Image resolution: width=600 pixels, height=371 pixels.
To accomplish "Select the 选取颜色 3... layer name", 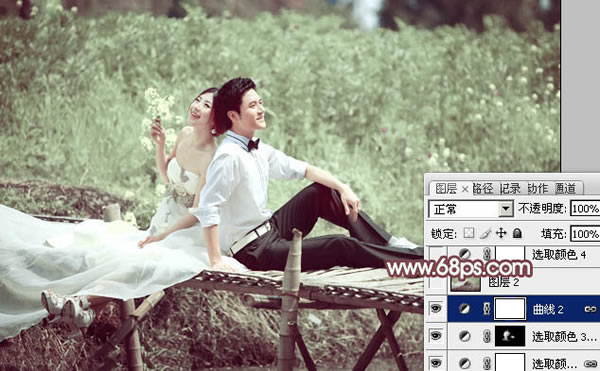I will (564, 337).
